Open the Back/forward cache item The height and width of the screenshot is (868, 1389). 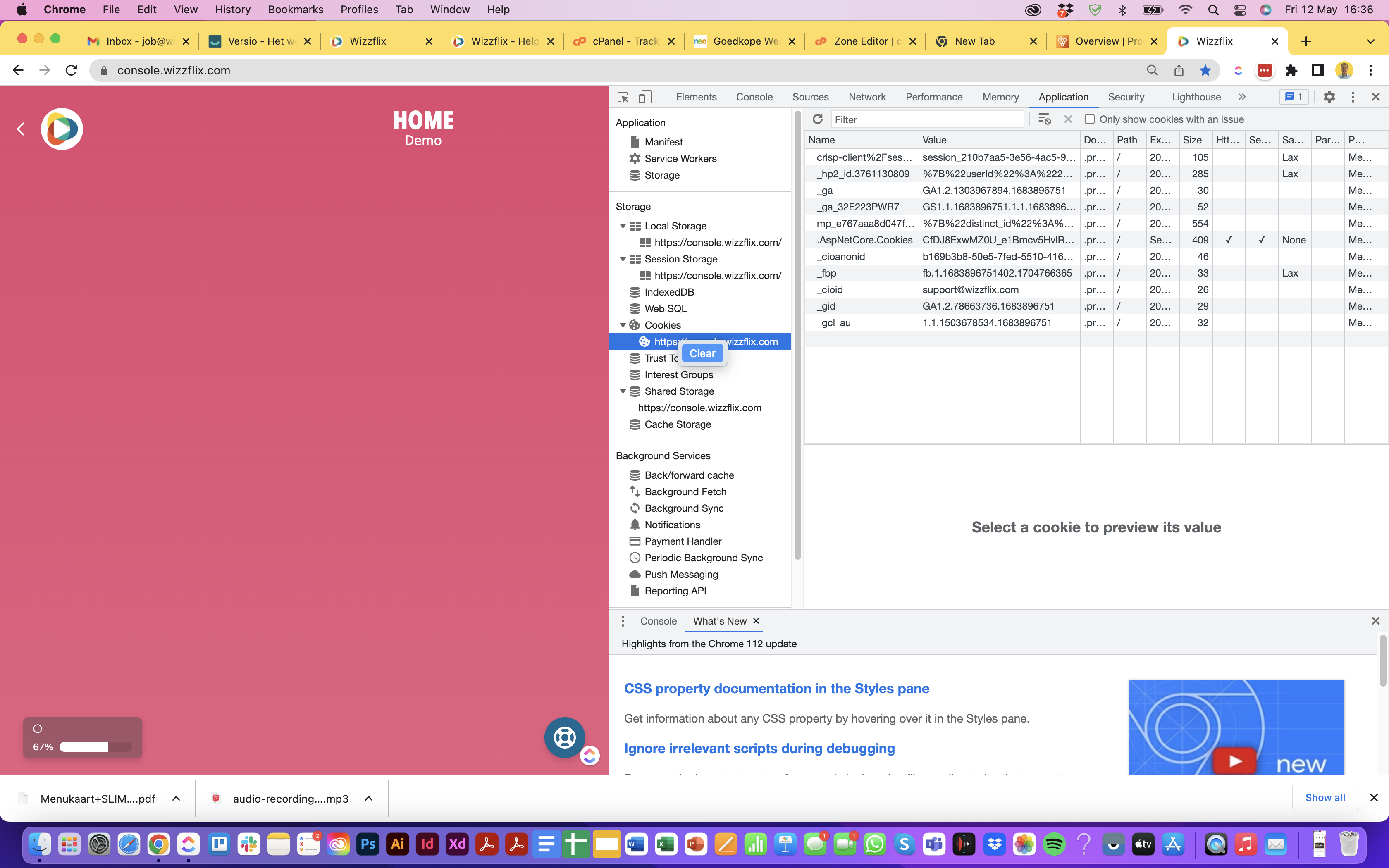click(689, 475)
